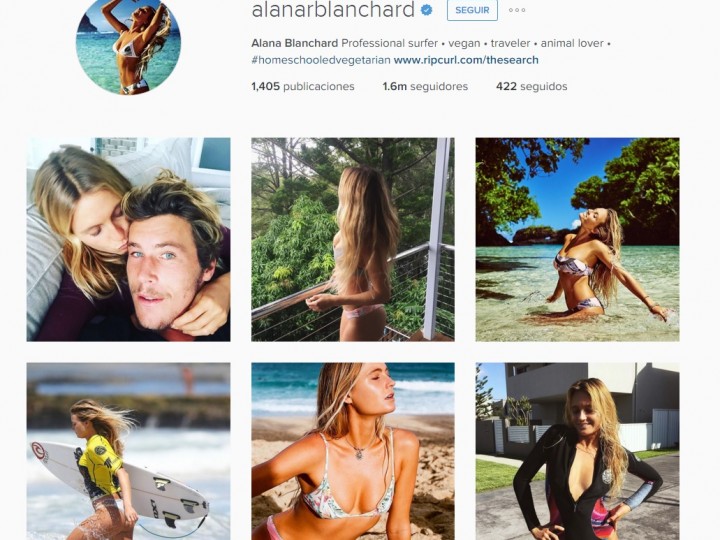Open the 422 seguidos list
The image size is (720, 540).
pos(532,86)
